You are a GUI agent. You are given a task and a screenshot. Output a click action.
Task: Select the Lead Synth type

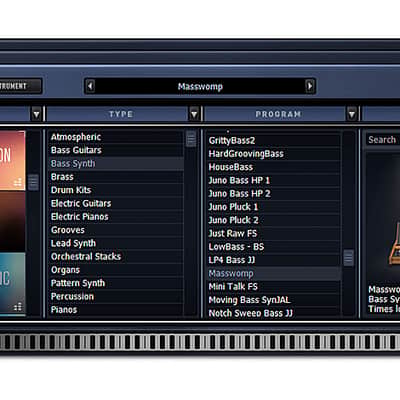[116, 243]
